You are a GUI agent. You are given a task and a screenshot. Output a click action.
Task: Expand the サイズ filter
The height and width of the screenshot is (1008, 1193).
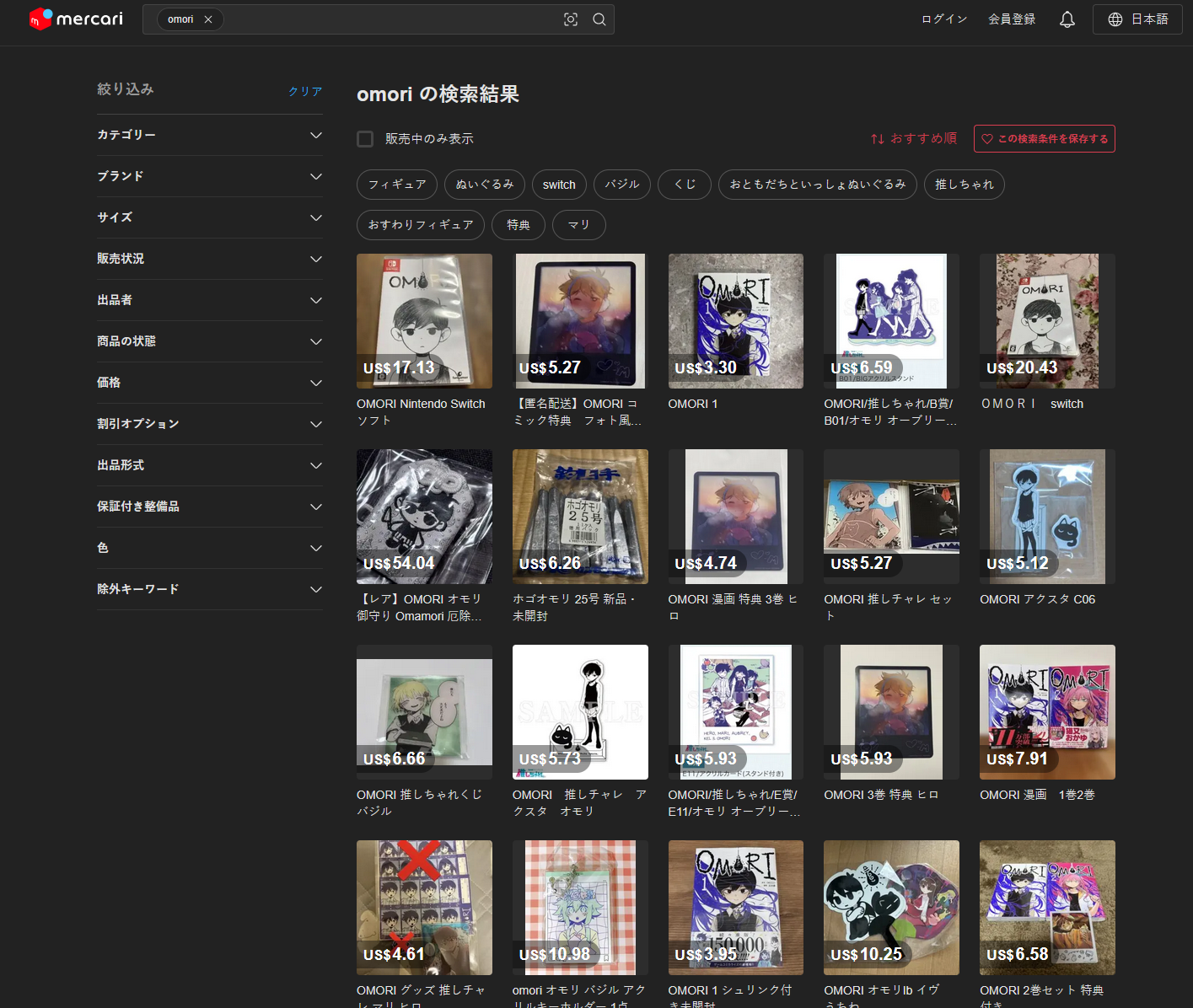pyautogui.click(x=210, y=217)
